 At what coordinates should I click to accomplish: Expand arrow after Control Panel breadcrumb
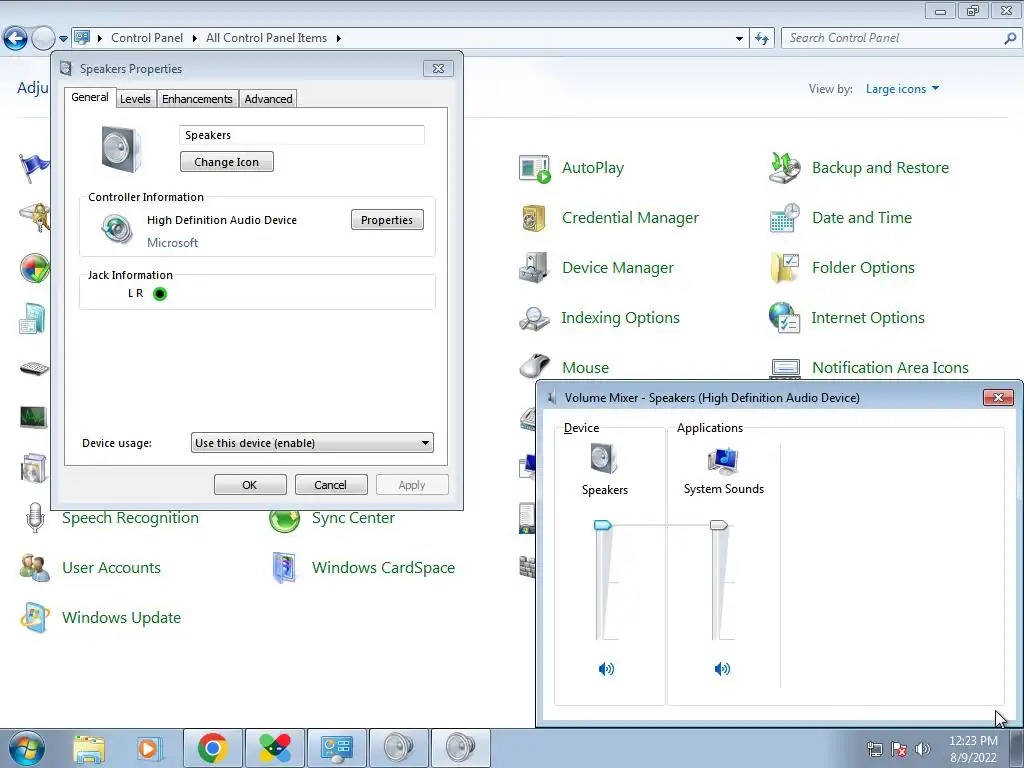pos(195,39)
